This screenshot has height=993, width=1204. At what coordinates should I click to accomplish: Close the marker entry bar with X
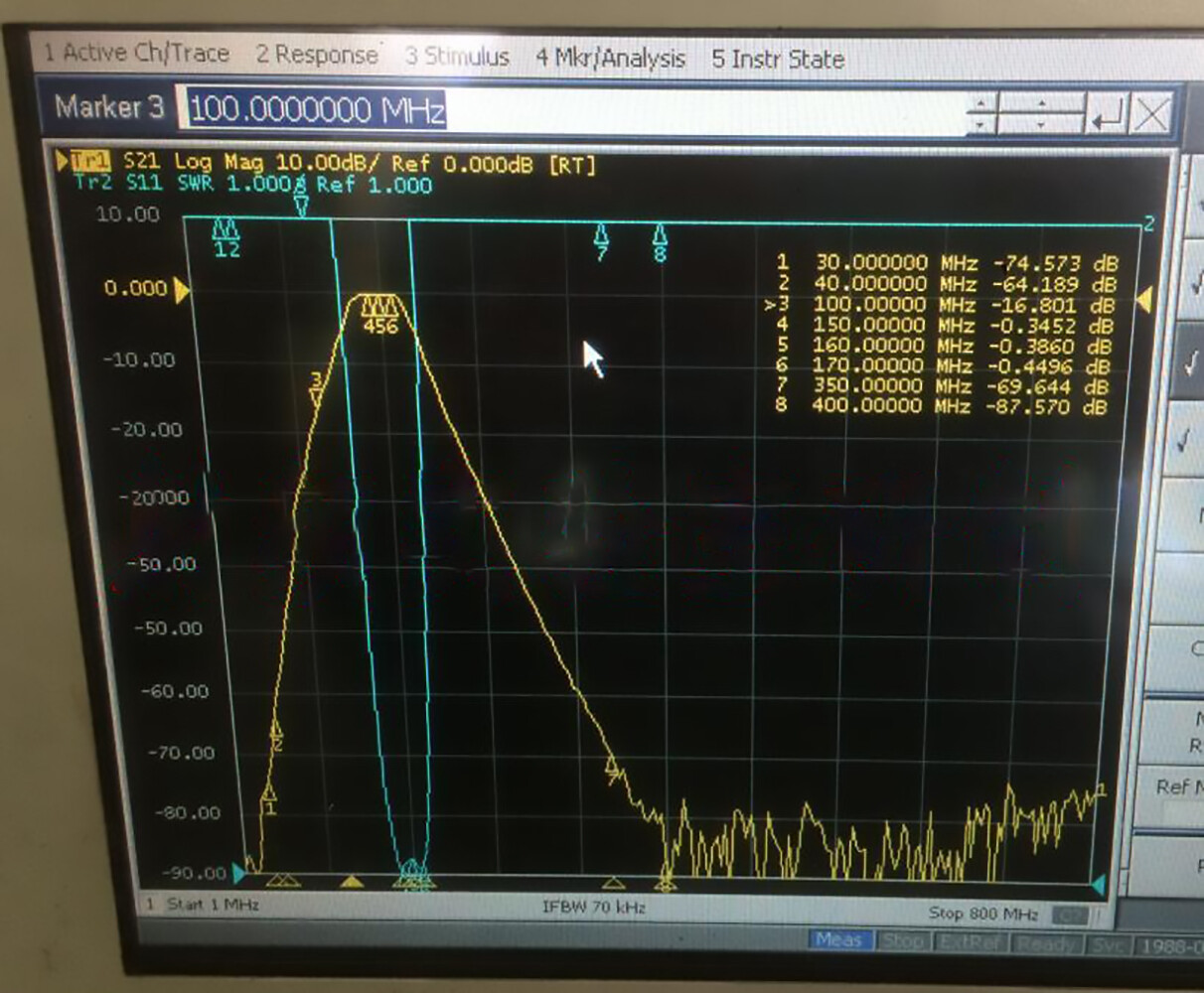tap(1150, 116)
